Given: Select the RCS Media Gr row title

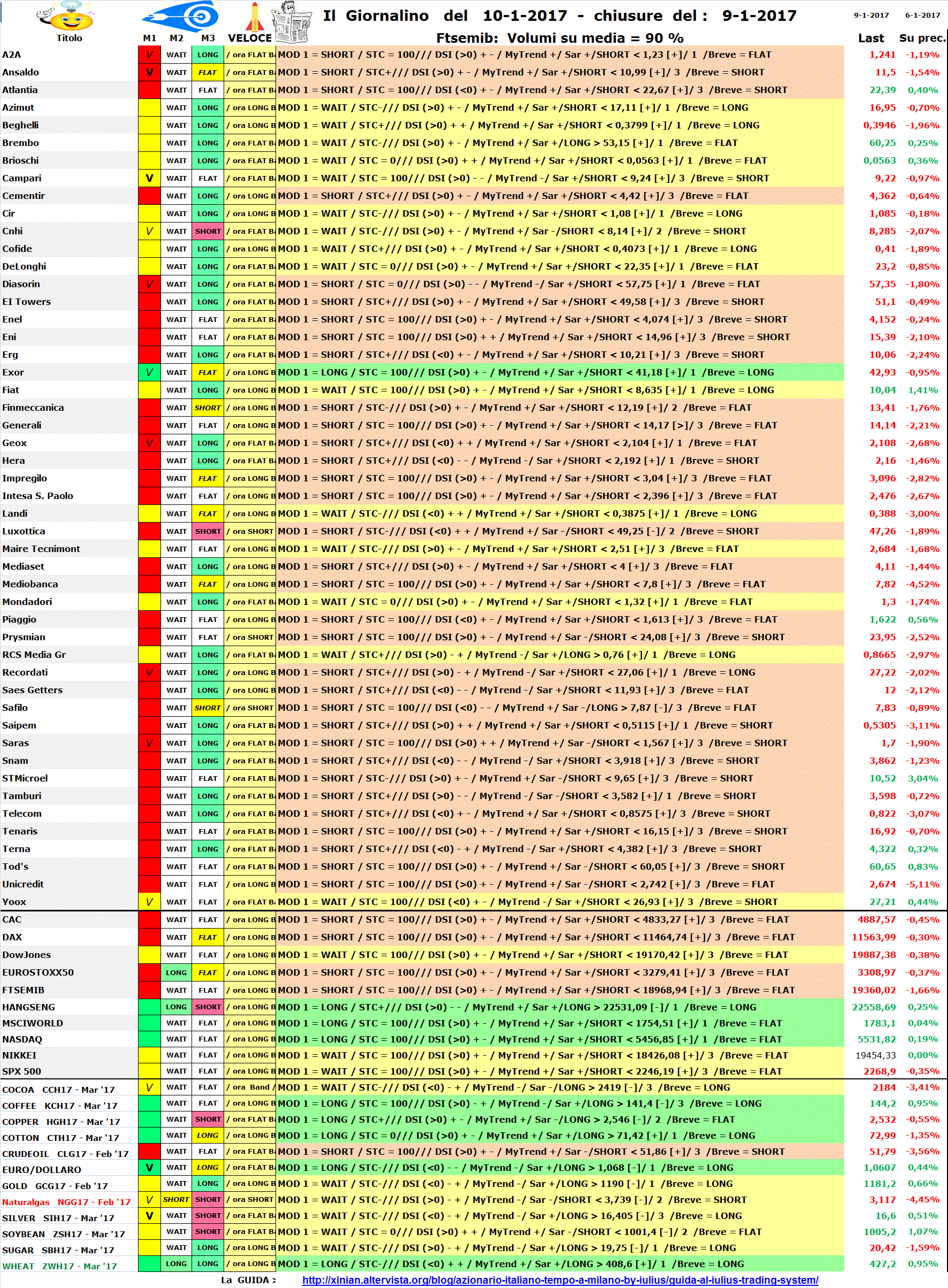Looking at the screenshot, I should pos(34,655).
